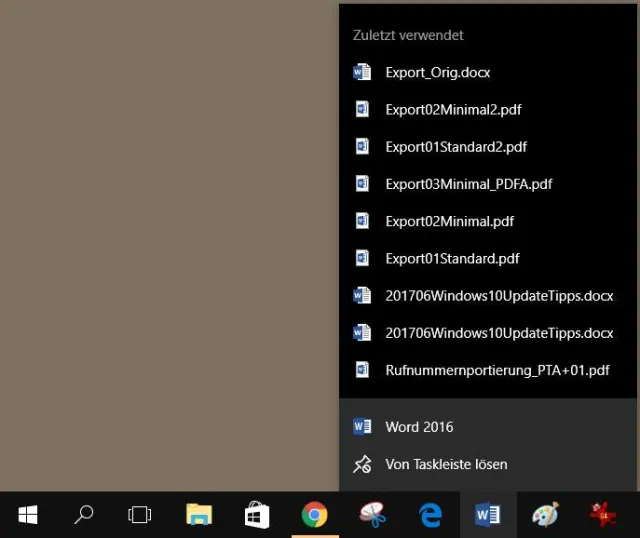Viewport: 640px width, 538px height.
Task: Open Rufnummernportierung_PTA+01.pdf
Action: [497, 370]
